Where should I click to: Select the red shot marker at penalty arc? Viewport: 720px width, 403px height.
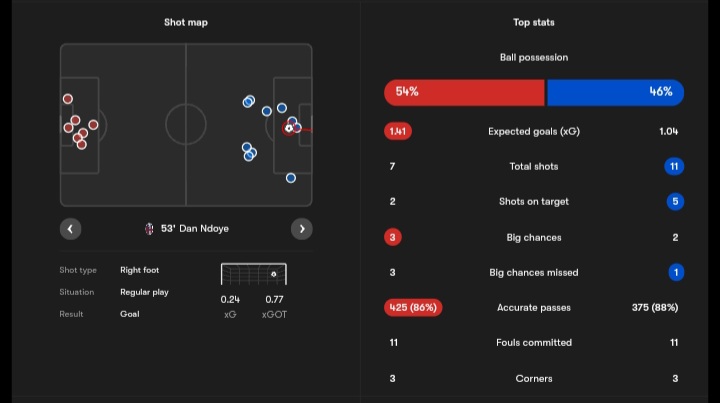coord(93,125)
